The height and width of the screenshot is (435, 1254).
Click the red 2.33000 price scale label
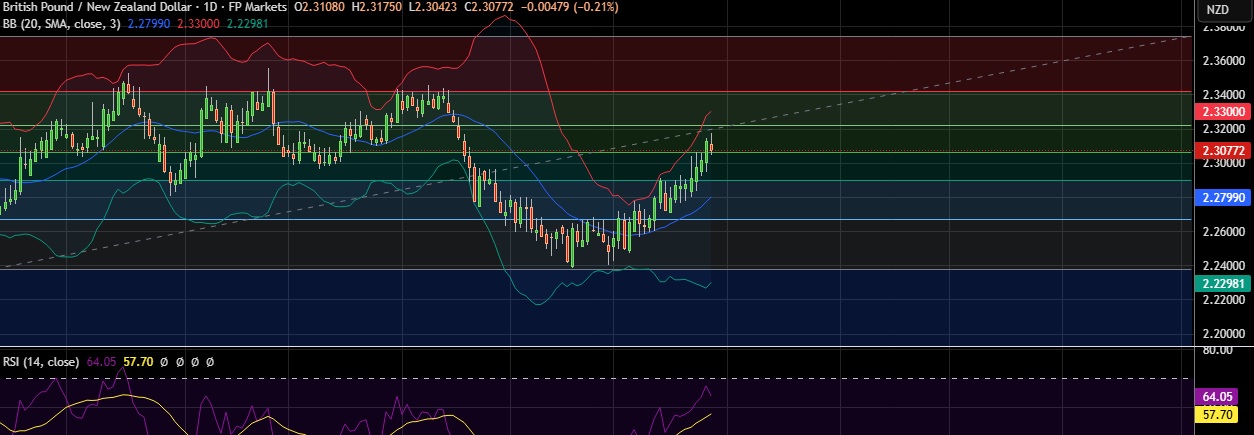point(1222,113)
